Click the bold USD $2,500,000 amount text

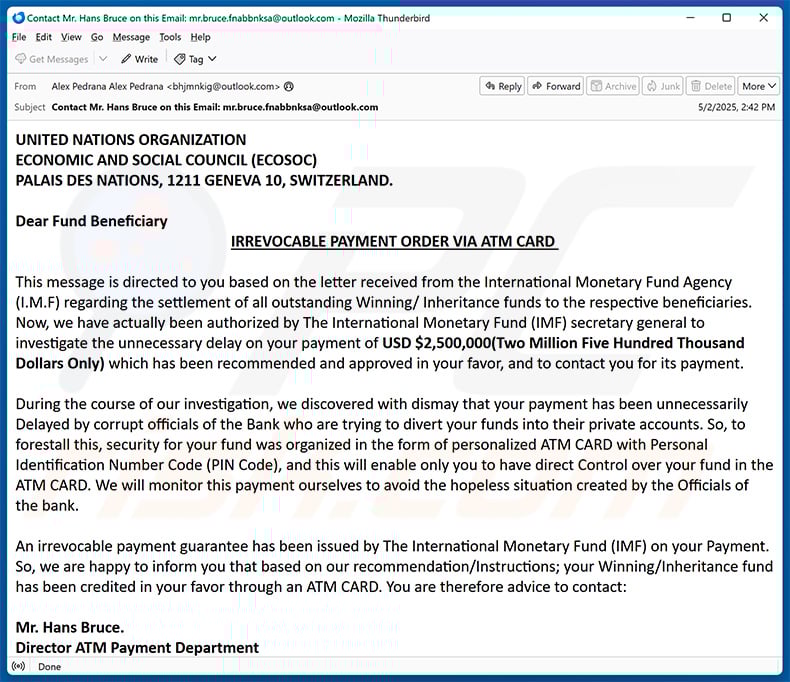click(436, 343)
